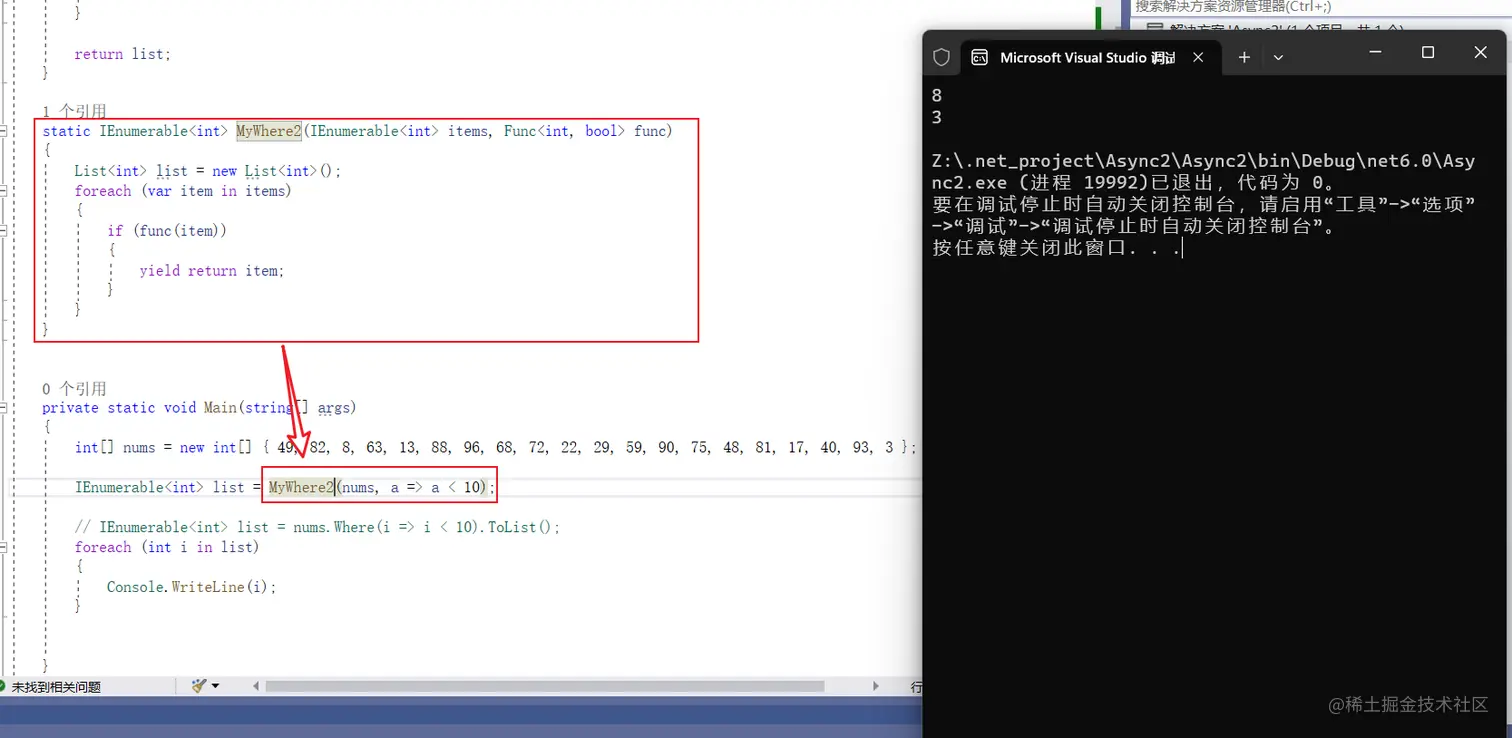Collapse the MyWhere2 method outline
1512x738 pixels.
4,131
